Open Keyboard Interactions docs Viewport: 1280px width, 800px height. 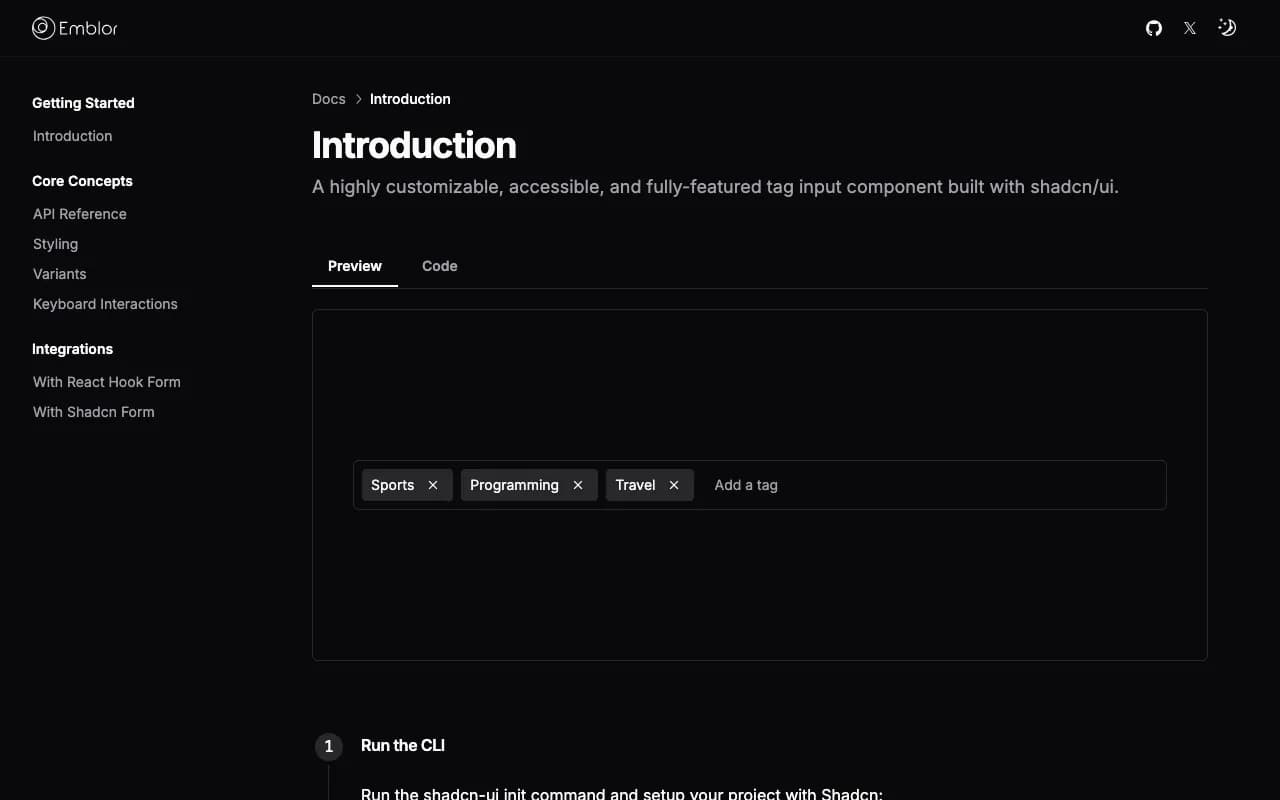105,304
